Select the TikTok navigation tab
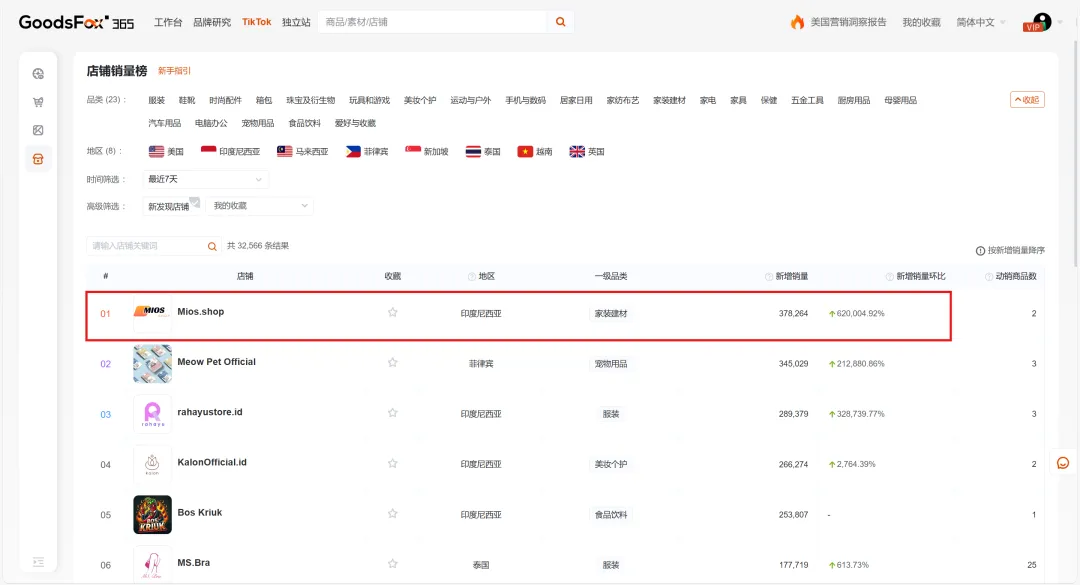 [x=256, y=22]
